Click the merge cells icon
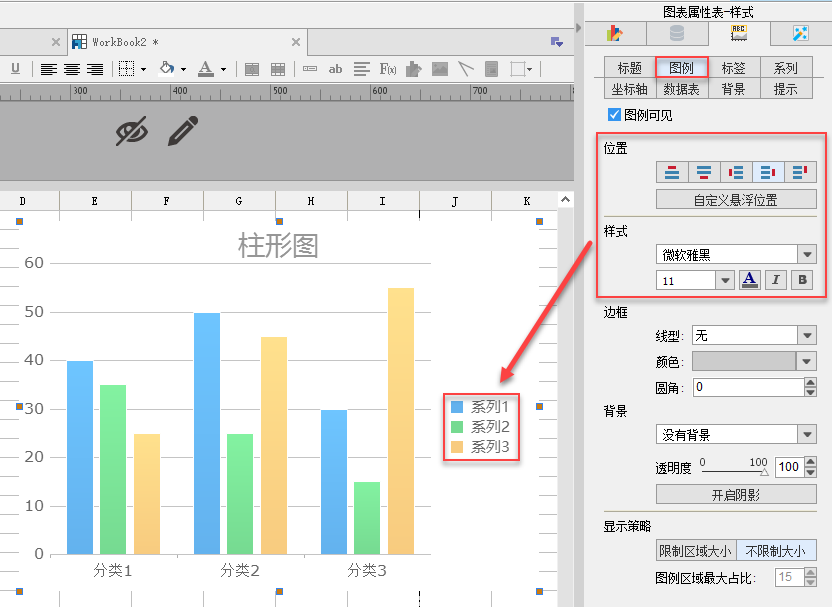The height and width of the screenshot is (607, 832). 252,69
